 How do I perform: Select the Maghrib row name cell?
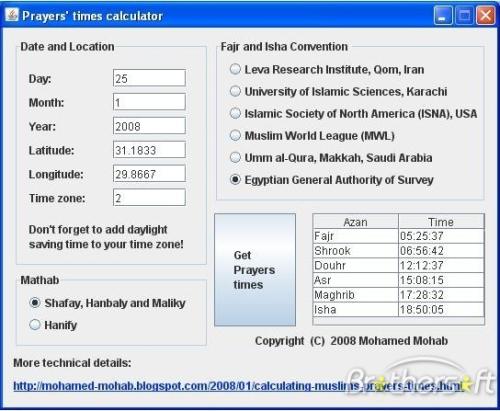coord(356,295)
